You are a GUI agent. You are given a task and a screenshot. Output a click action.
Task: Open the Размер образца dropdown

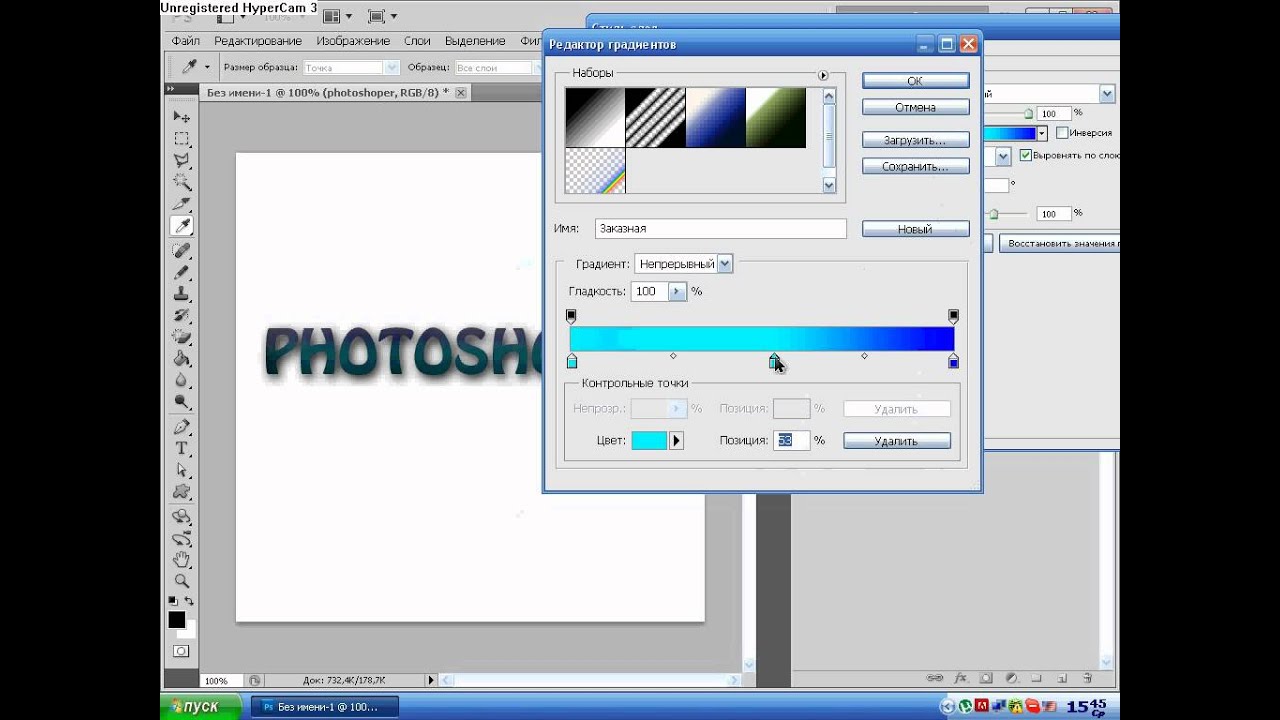350,68
